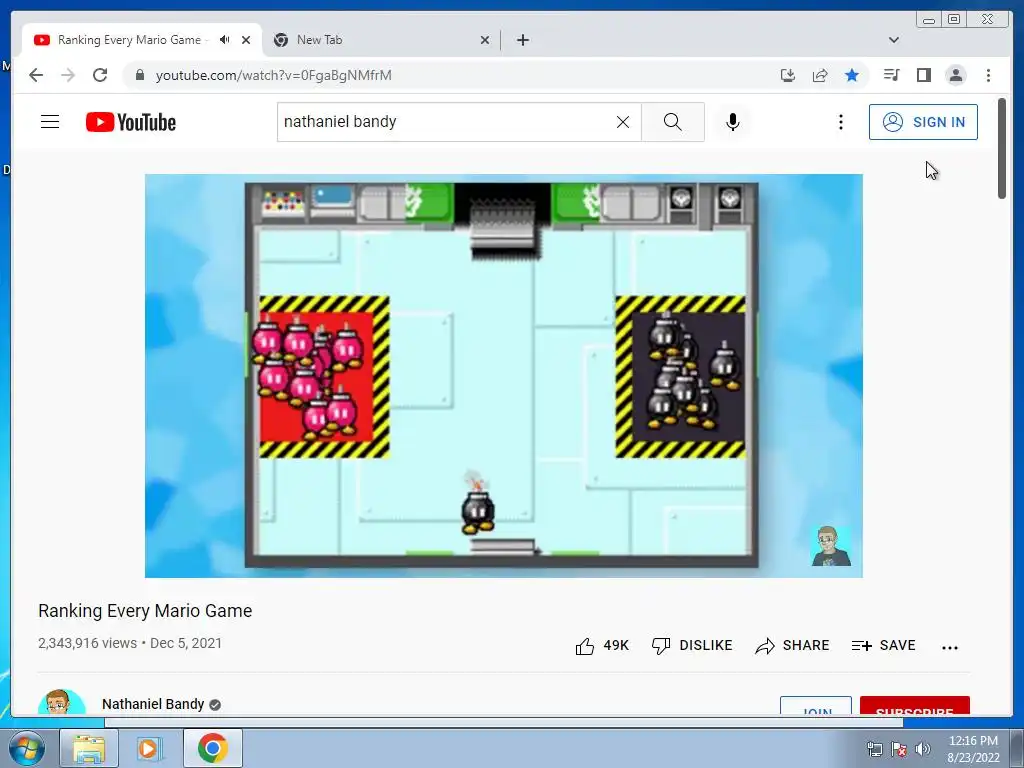Switch to the New Tab tab
Viewport: 1024px width, 768px height.
coord(319,40)
